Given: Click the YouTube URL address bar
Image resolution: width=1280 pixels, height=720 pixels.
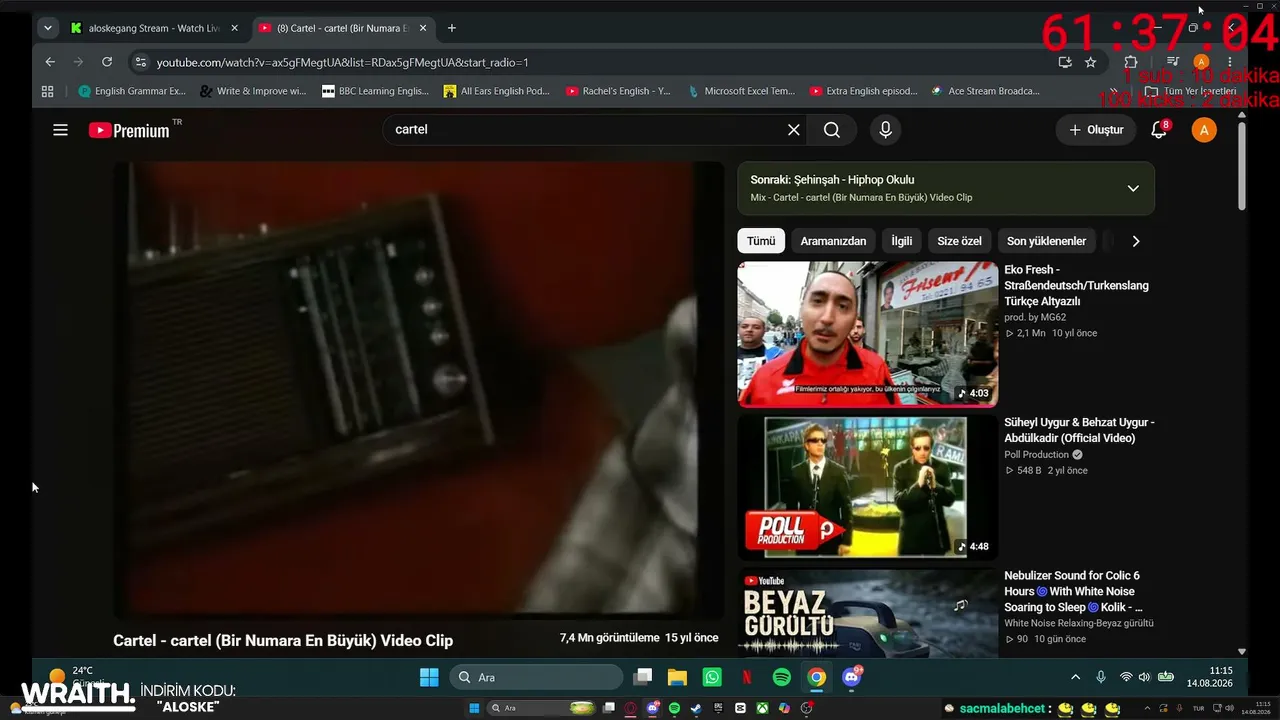Looking at the screenshot, I should tap(600, 62).
